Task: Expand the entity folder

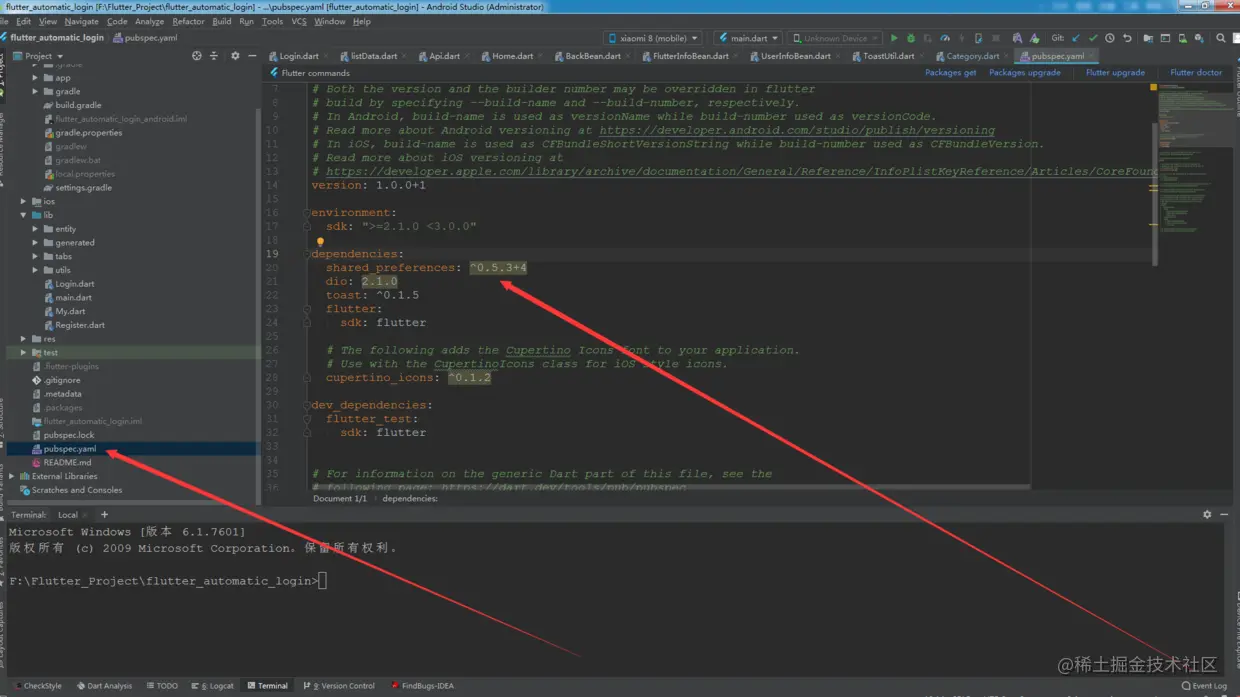Action: coord(36,229)
